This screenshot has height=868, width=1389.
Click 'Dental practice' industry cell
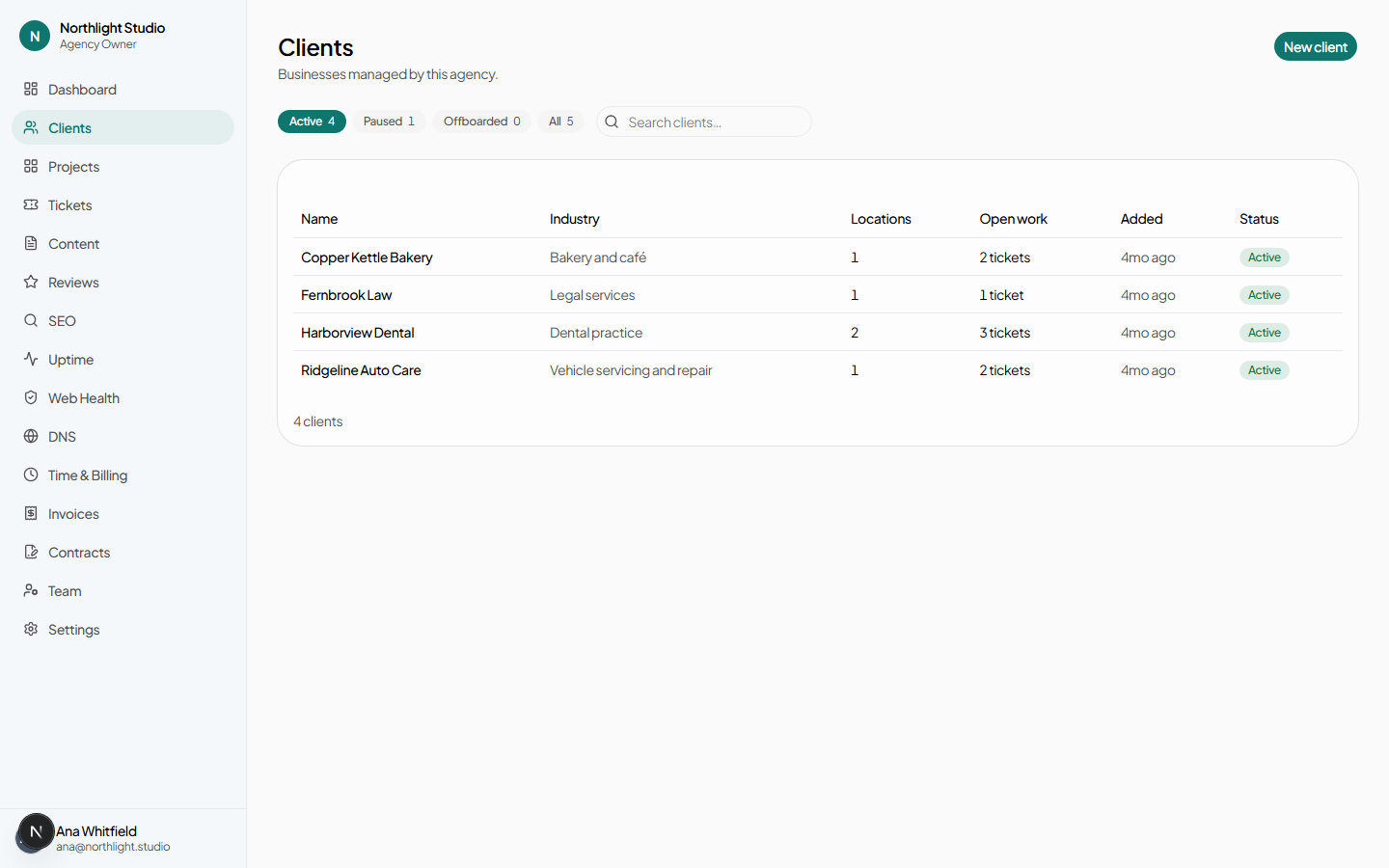(x=596, y=333)
